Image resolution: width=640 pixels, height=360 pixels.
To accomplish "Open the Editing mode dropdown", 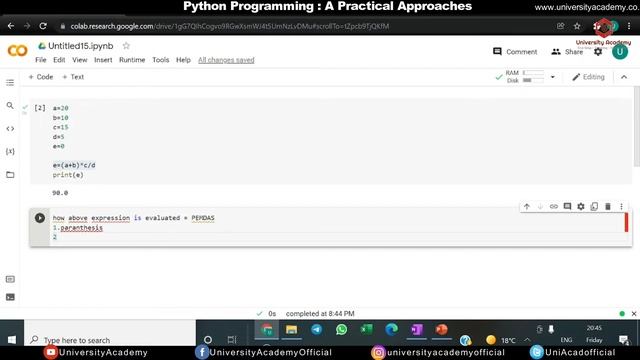I will [x=588, y=77].
